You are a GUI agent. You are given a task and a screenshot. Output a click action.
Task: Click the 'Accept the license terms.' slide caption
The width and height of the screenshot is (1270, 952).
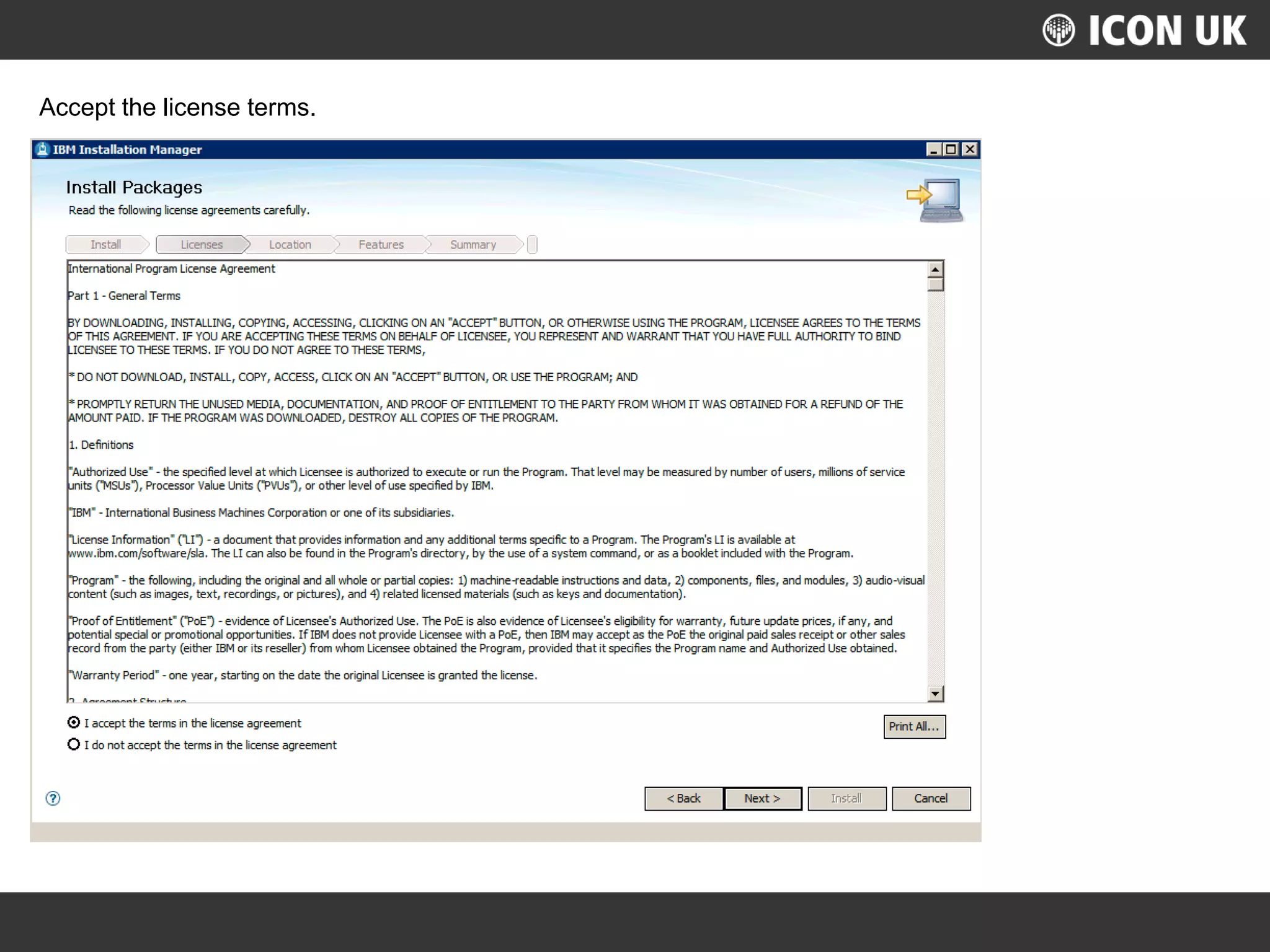pyautogui.click(x=178, y=107)
